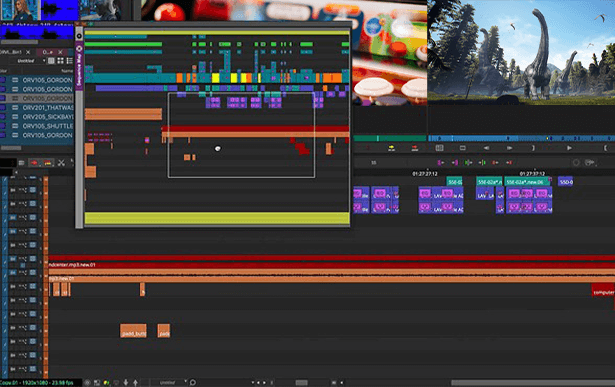615x387 pixels.
Task: Toggle the mute button on the bottom audio track
Action: click(x=13, y=369)
